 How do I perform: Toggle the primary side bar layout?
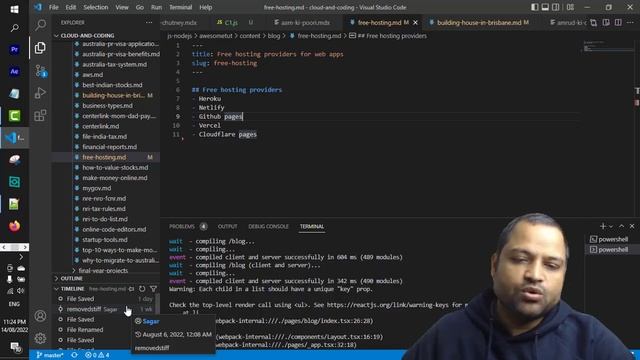click(535, 7)
